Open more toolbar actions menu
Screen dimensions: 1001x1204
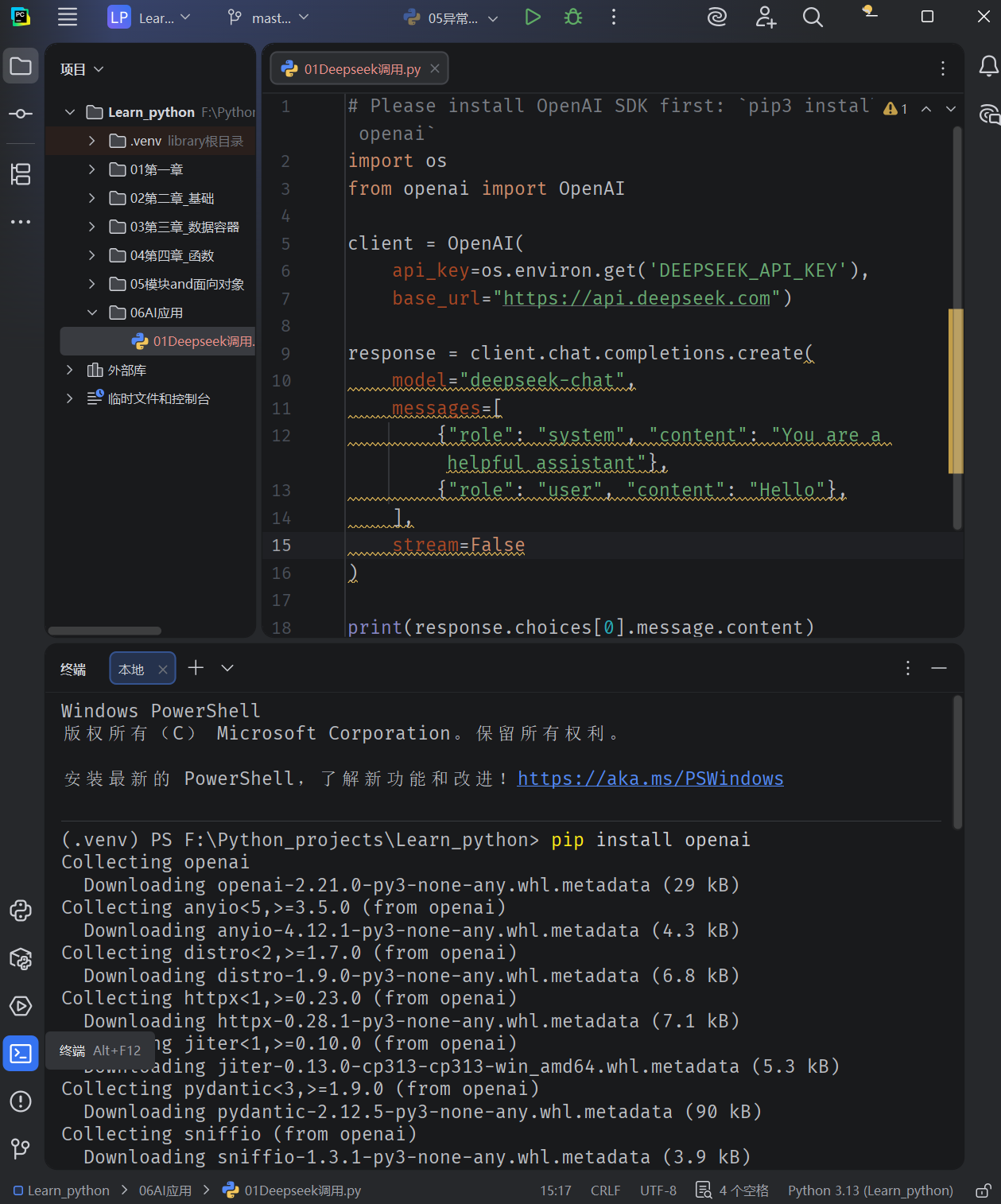(613, 17)
